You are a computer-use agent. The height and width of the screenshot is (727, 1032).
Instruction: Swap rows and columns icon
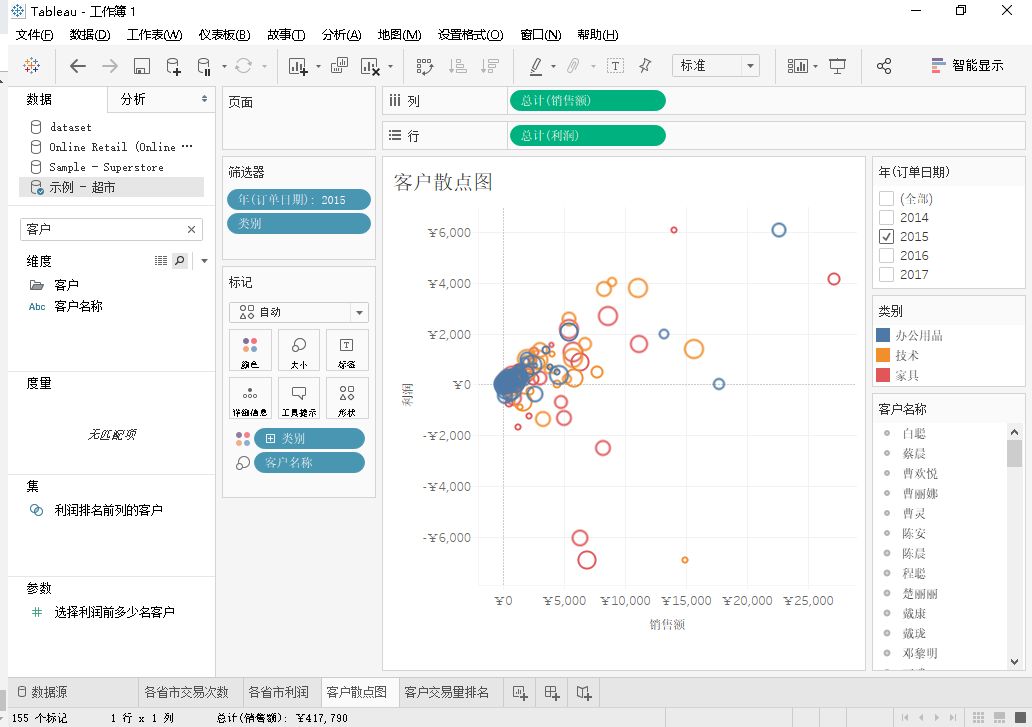point(425,66)
